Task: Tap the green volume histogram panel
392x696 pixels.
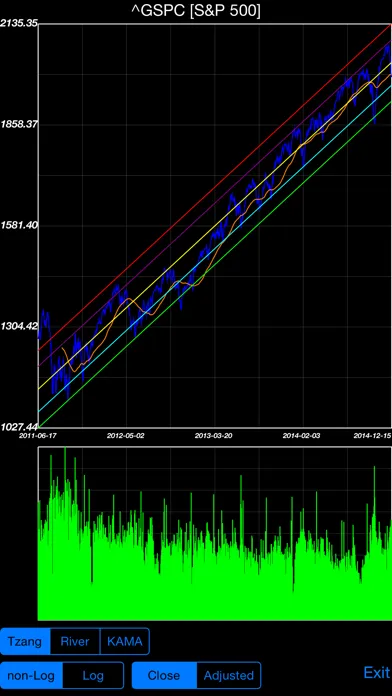Action: click(215, 534)
